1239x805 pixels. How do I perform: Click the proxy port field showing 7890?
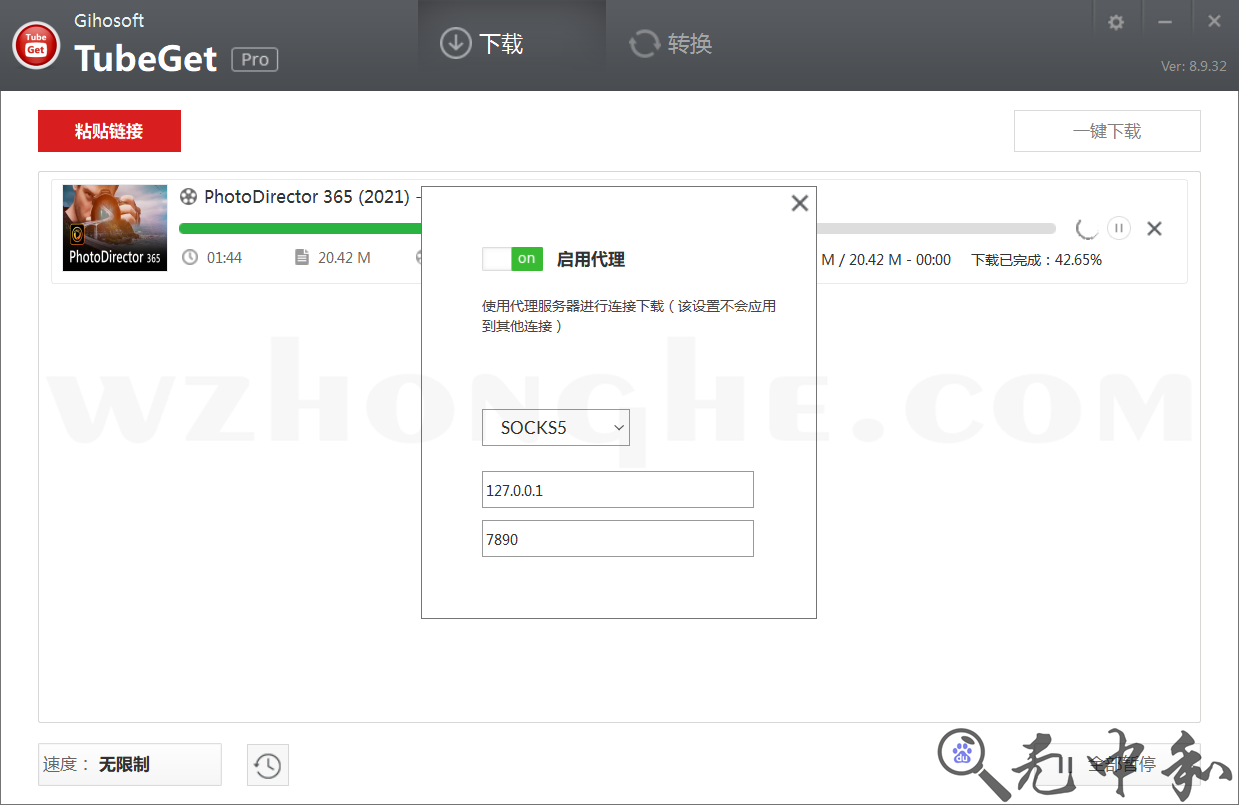[x=617, y=539]
